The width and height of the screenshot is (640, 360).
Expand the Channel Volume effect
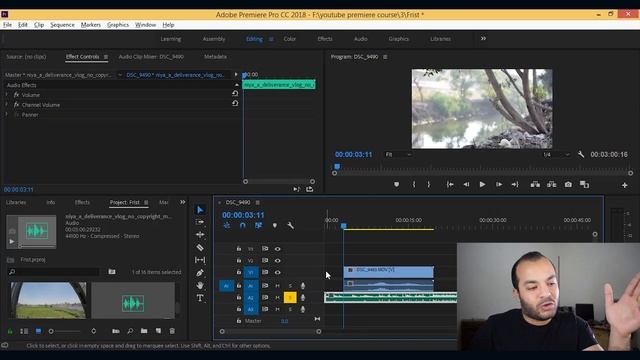(x=7, y=105)
